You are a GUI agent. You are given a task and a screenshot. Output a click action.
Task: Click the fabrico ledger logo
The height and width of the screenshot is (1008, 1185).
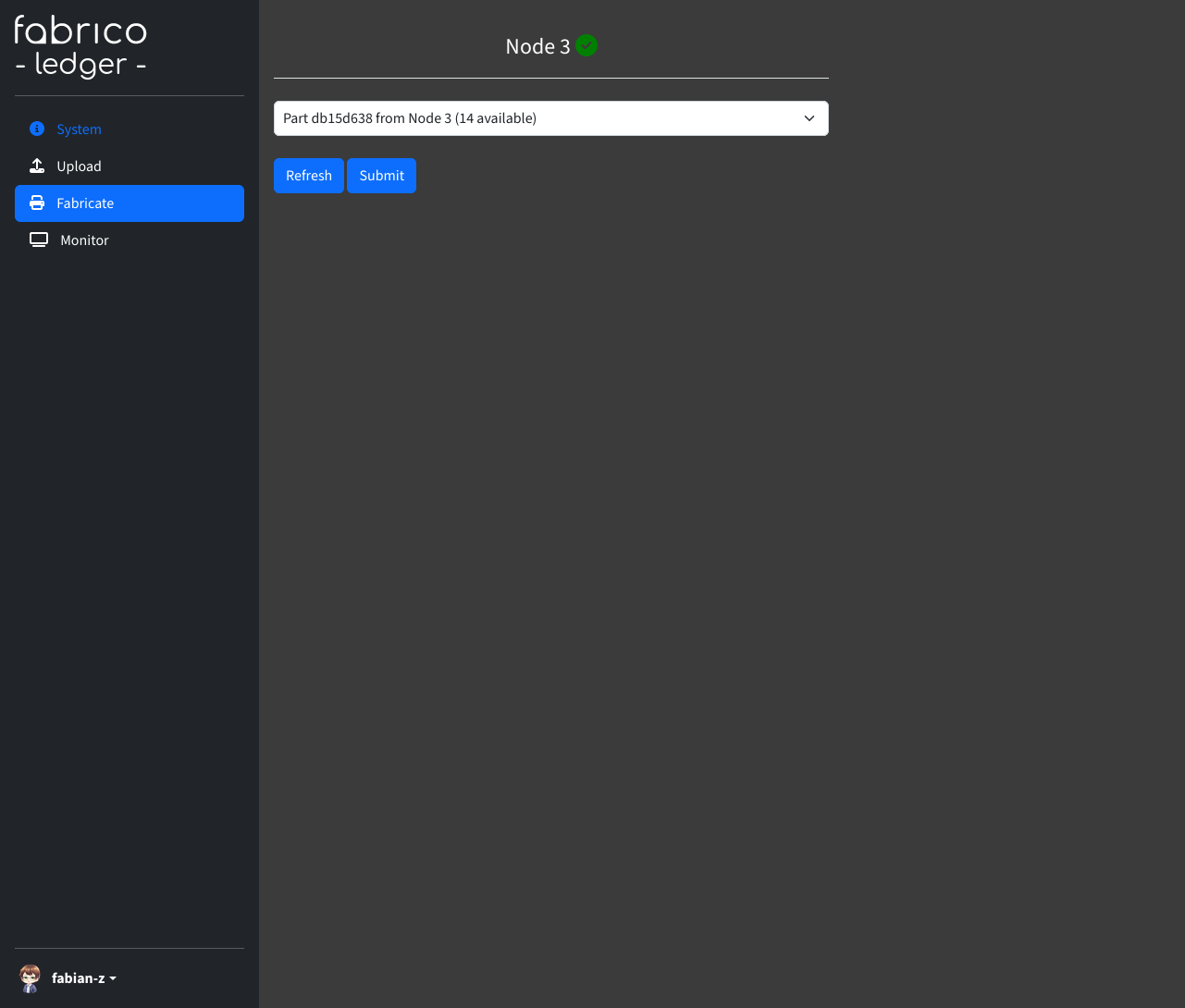click(81, 46)
